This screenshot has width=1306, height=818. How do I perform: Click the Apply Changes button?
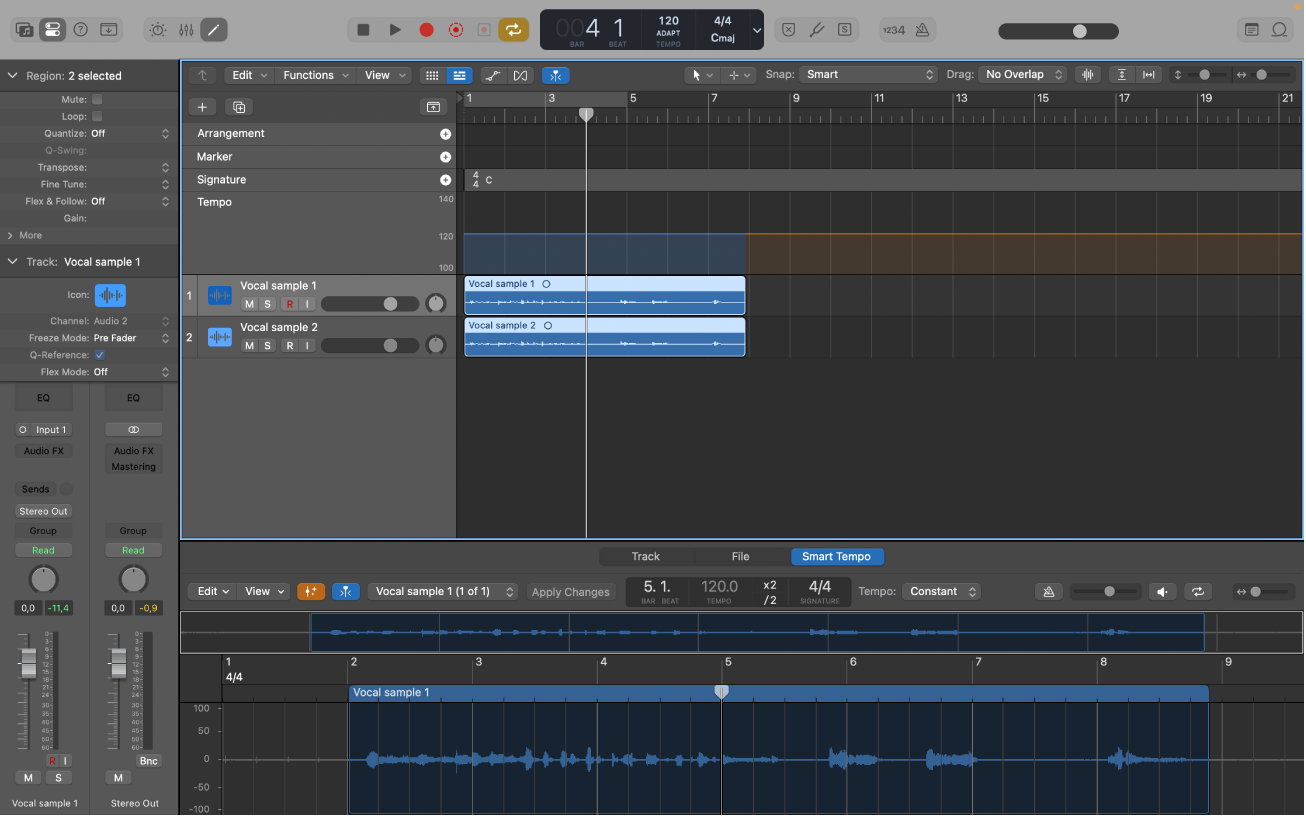[571, 591]
